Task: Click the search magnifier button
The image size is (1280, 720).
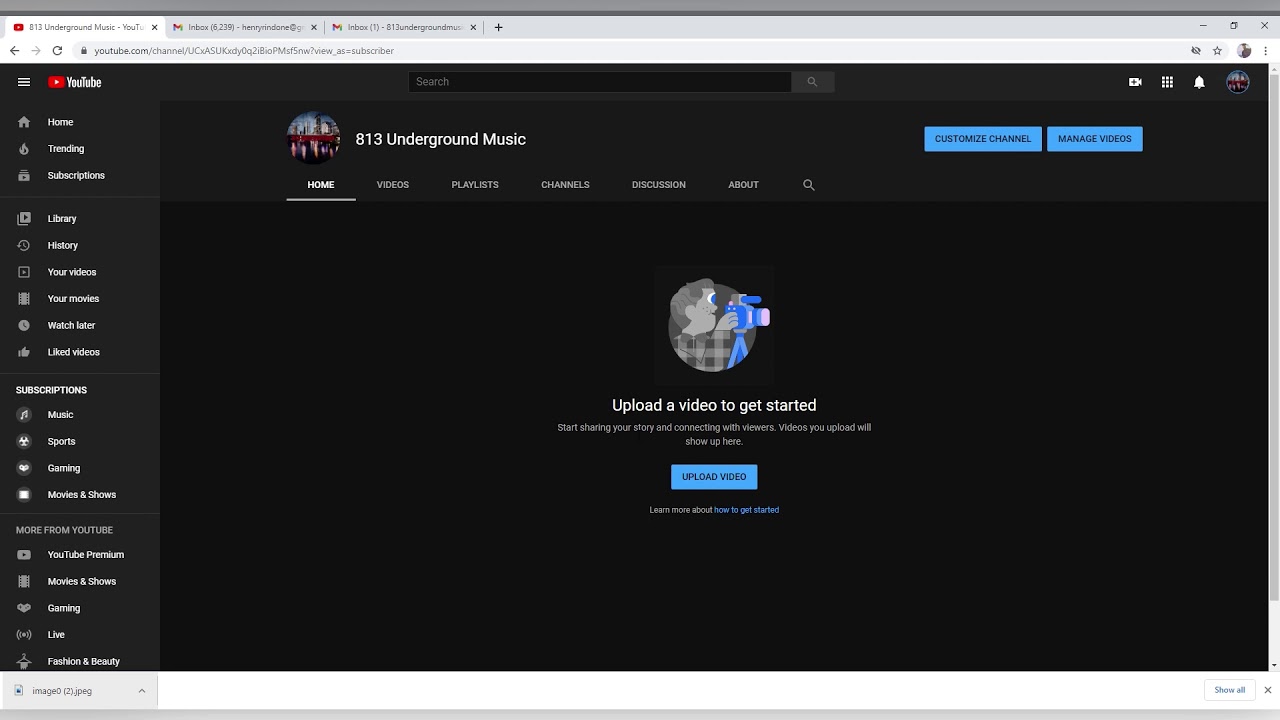Action: coord(812,82)
